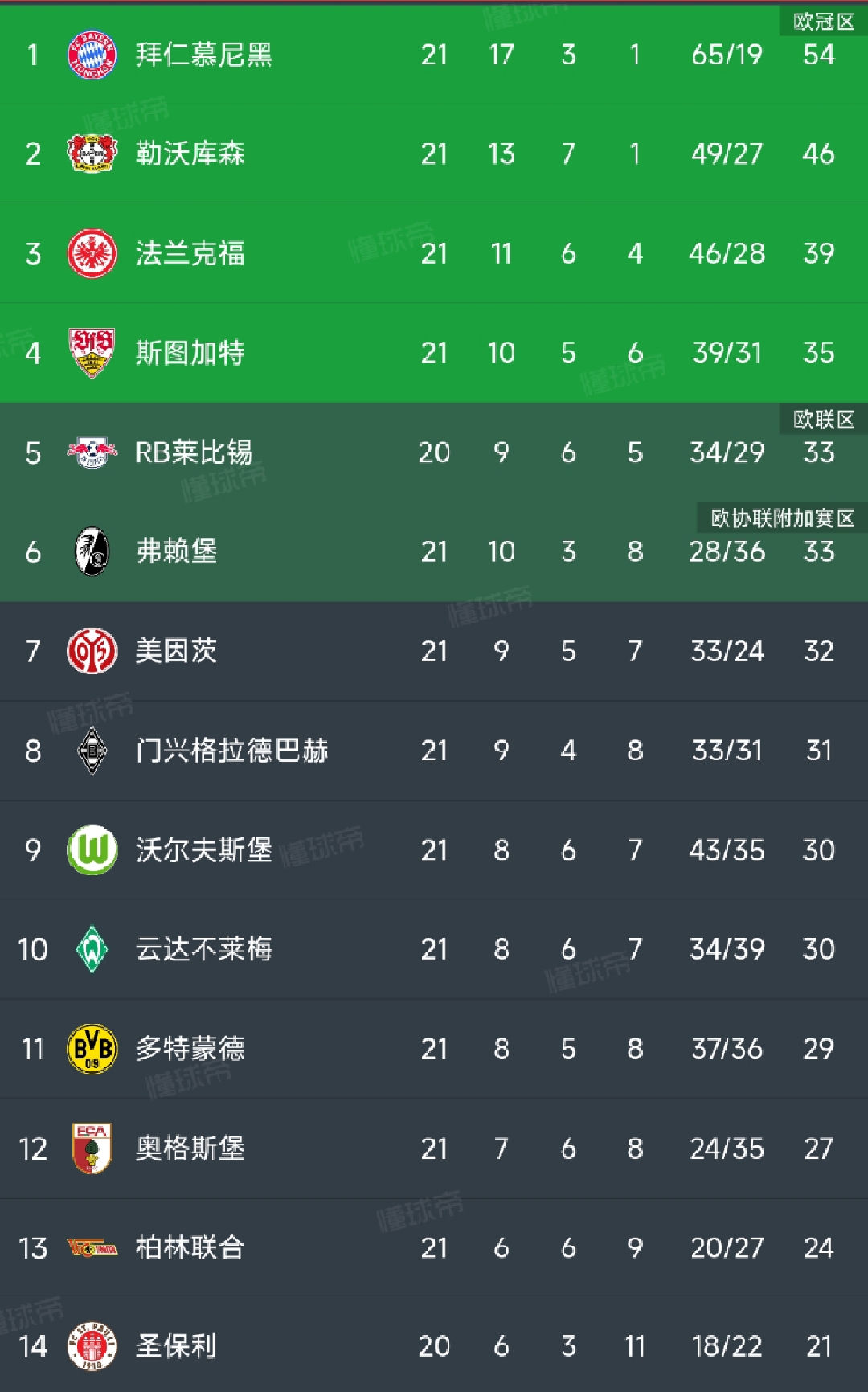Image resolution: width=868 pixels, height=1392 pixels.
Task: Click the Borussia Dortmund BVB badge
Action: tap(92, 1049)
